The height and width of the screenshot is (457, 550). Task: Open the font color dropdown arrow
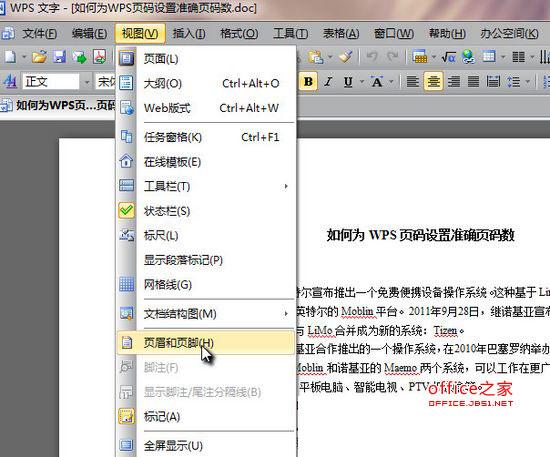coord(391,82)
